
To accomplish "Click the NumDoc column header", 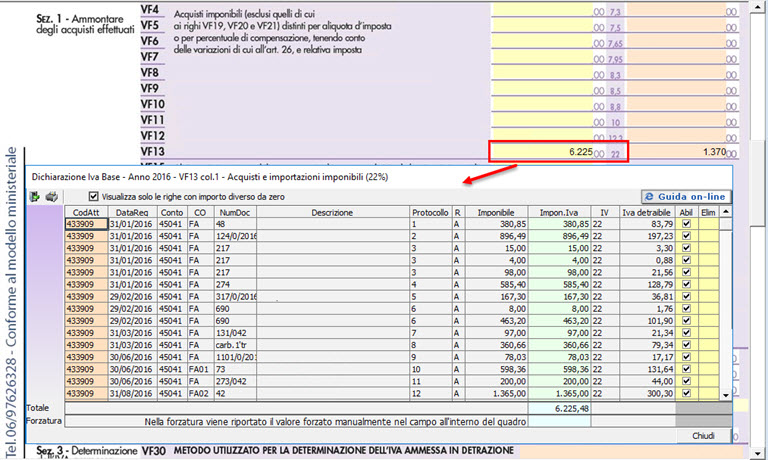I will coord(235,213).
